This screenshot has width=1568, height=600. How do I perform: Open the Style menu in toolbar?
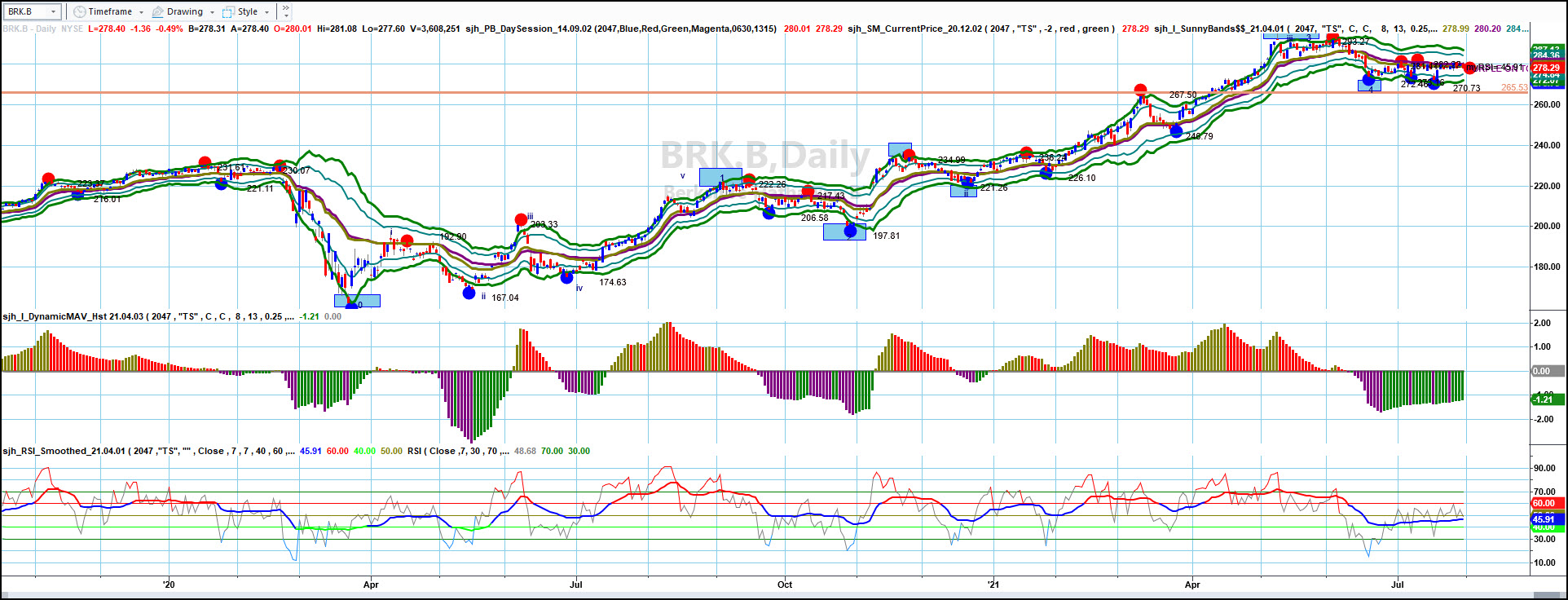click(x=247, y=11)
